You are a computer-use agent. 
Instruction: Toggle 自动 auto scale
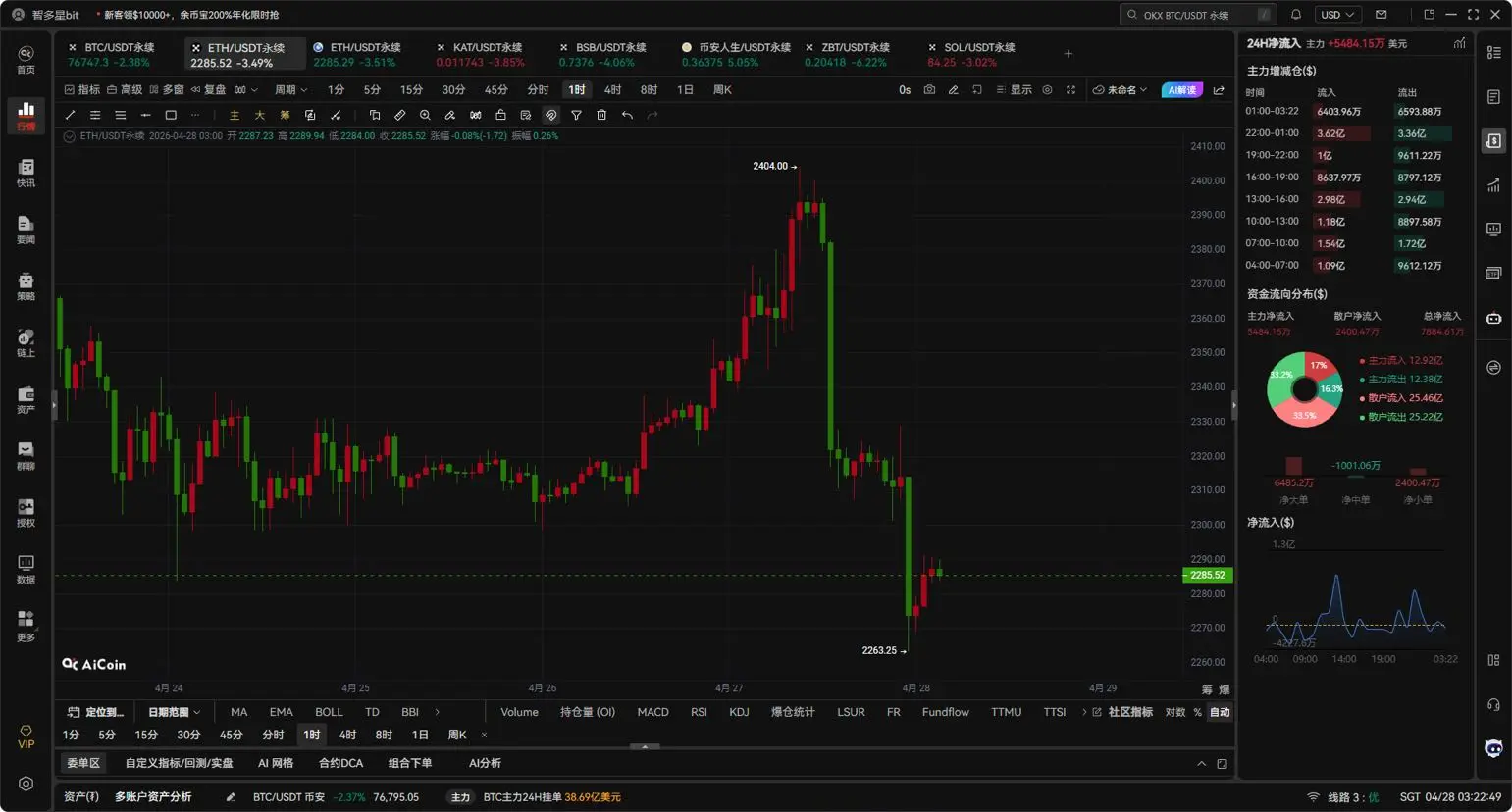click(1220, 712)
